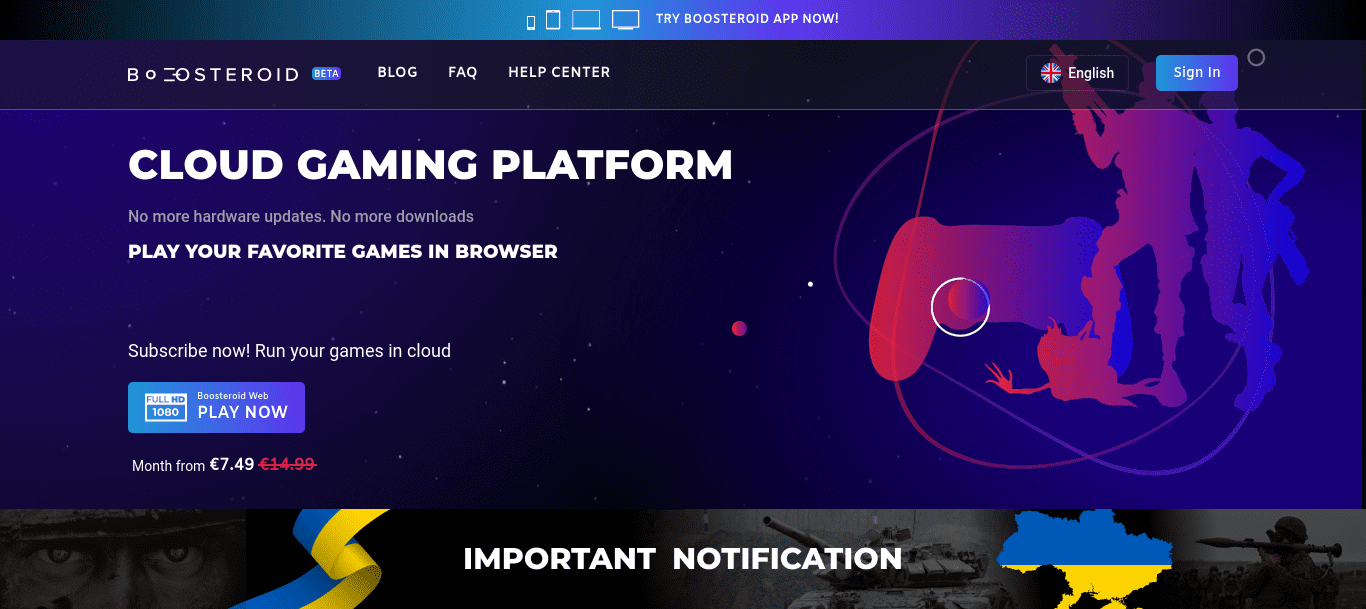Click the TV monitor icon in top banner
1366x609 pixels.
[625, 20]
